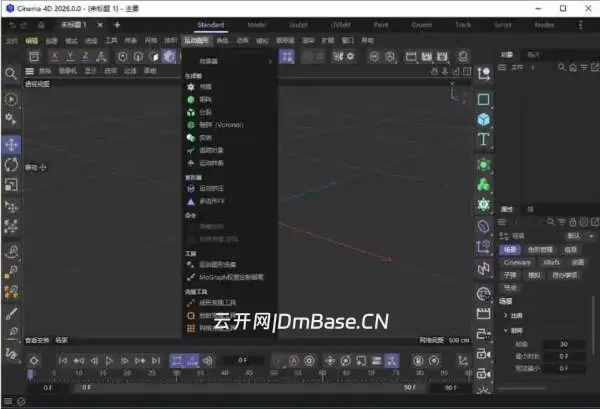Click the current frame field in timeline
The height and width of the screenshot is (409, 600).
click(x=243, y=360)
